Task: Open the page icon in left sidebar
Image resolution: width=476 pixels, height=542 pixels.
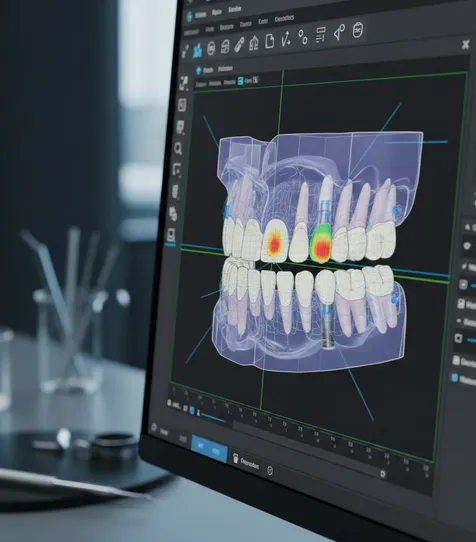Action: (182, 105)
